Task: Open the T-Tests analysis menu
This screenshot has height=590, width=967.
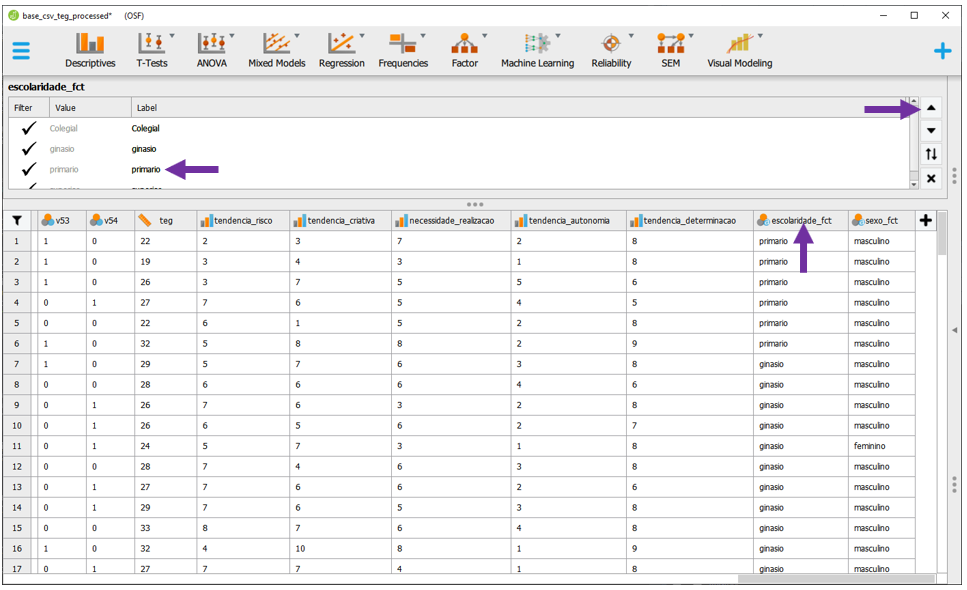Action: [152, 50]
